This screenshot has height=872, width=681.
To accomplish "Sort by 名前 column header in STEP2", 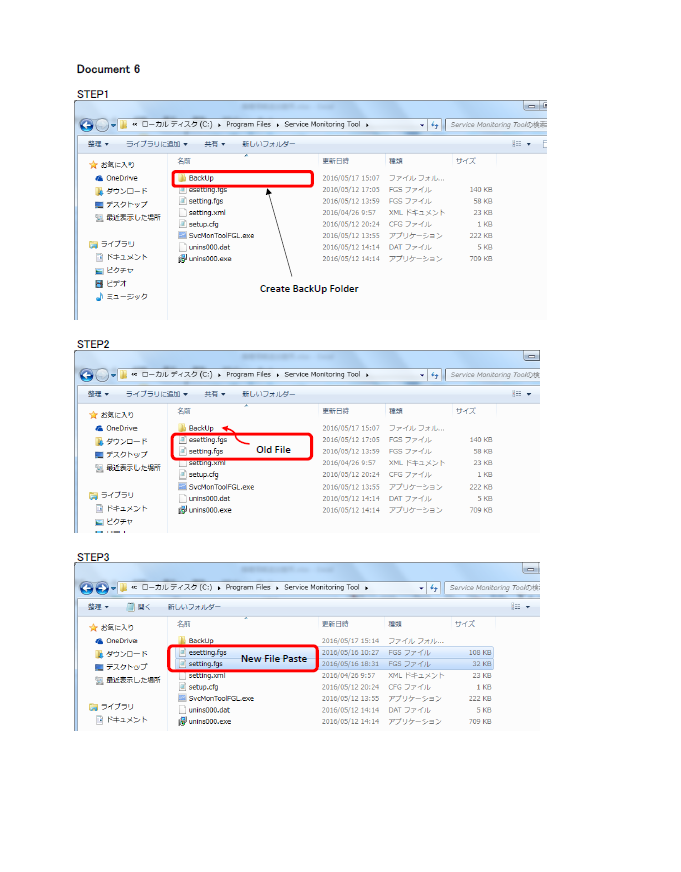I will click(x=184, y=411).
